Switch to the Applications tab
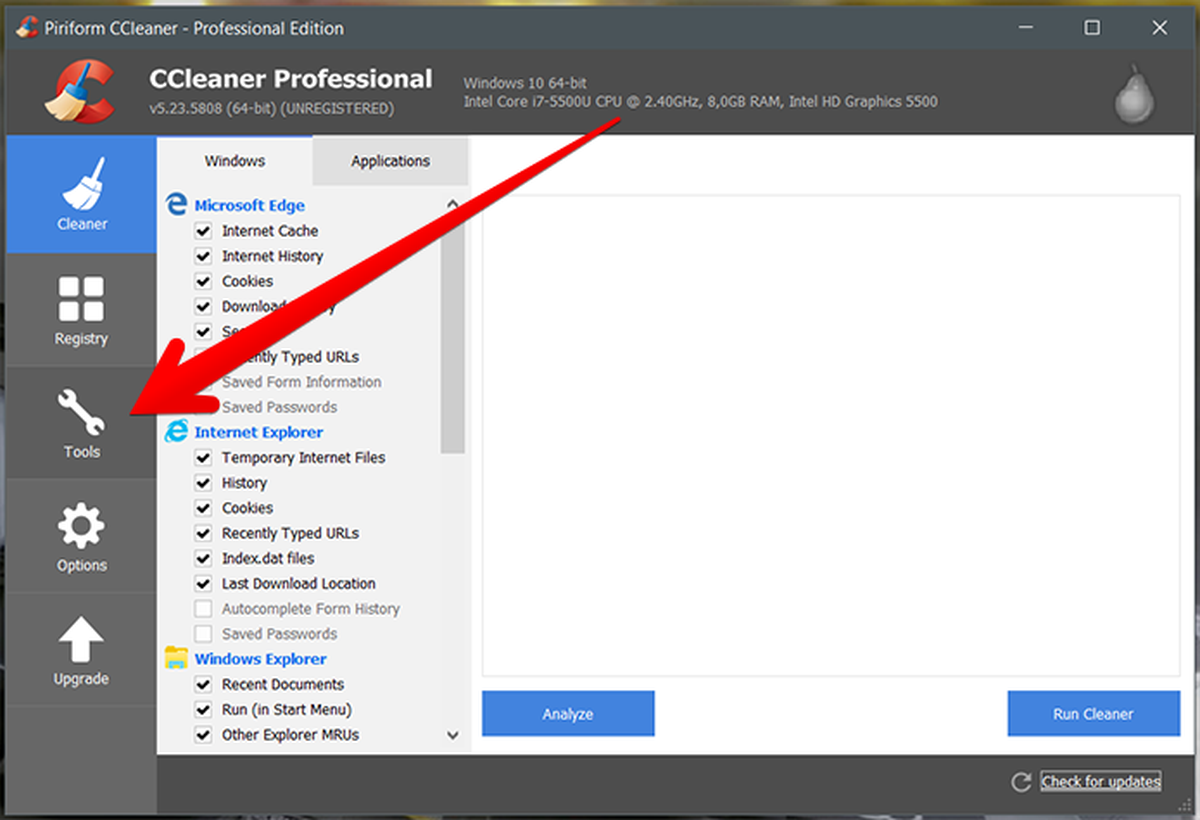This screenshot has width=1200, height=820. pyautogui.click(x=390, y=161)
